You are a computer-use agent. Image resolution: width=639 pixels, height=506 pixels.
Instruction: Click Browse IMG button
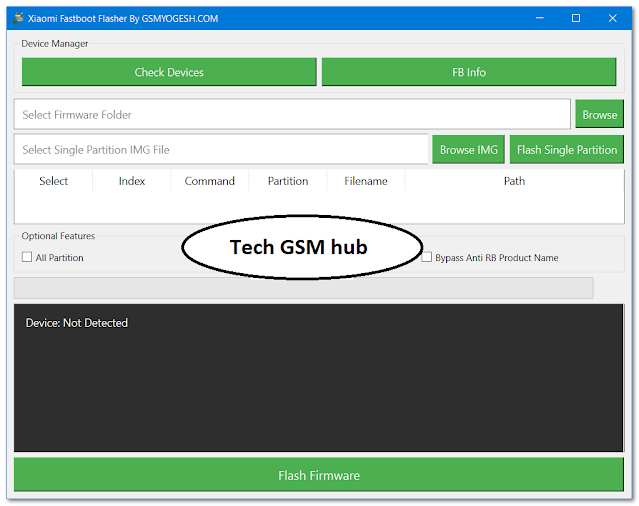468,150
